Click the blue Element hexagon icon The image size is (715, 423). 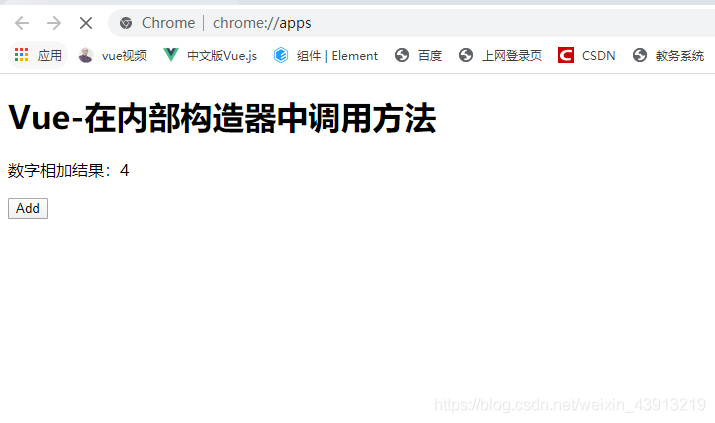point(281,55)
